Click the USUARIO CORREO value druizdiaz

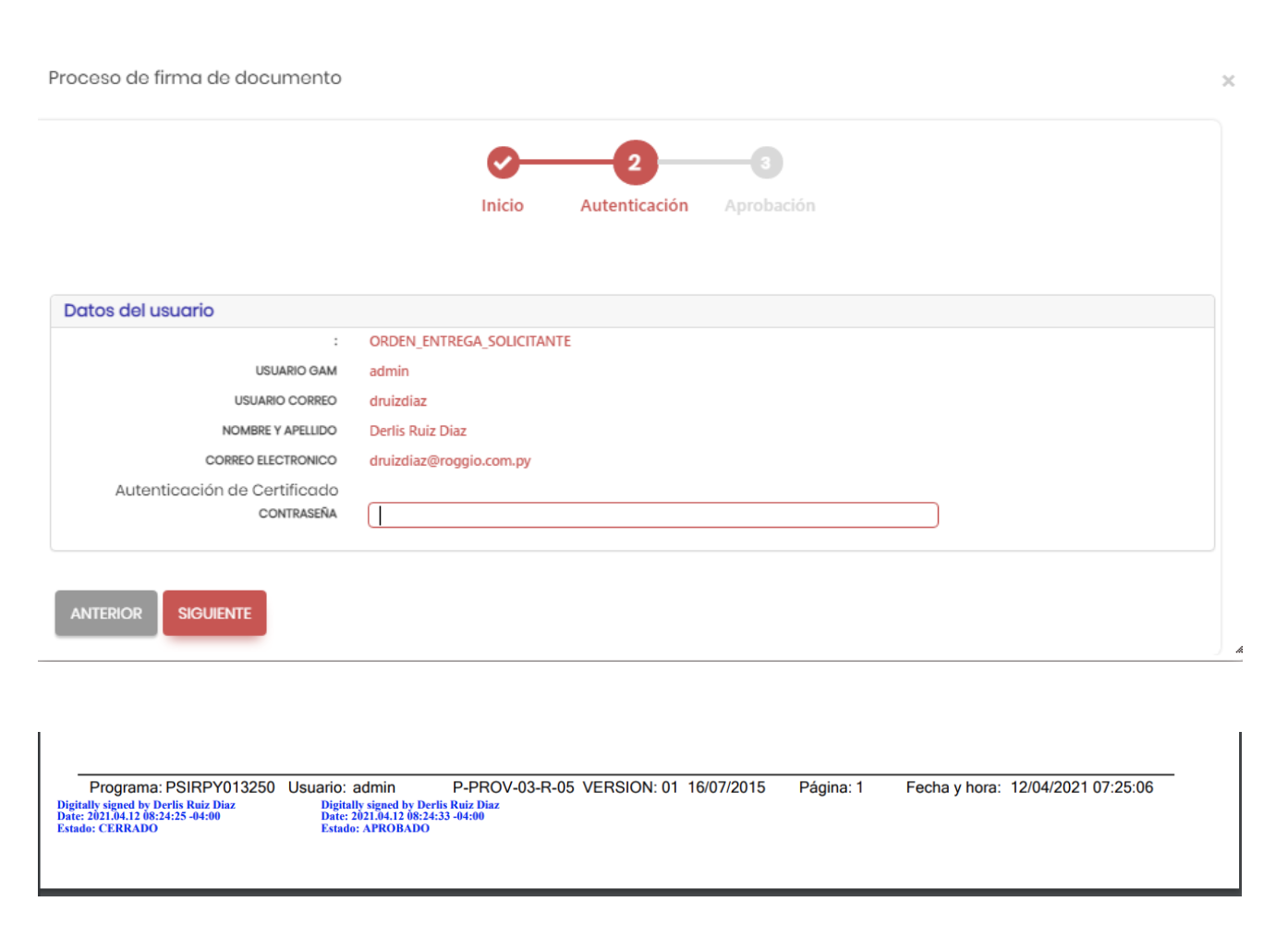397,401
